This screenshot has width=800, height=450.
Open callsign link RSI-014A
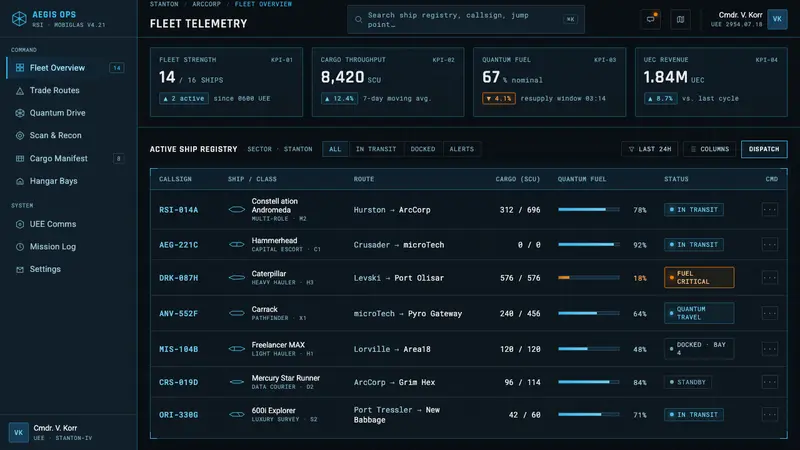tap(179, 210)
